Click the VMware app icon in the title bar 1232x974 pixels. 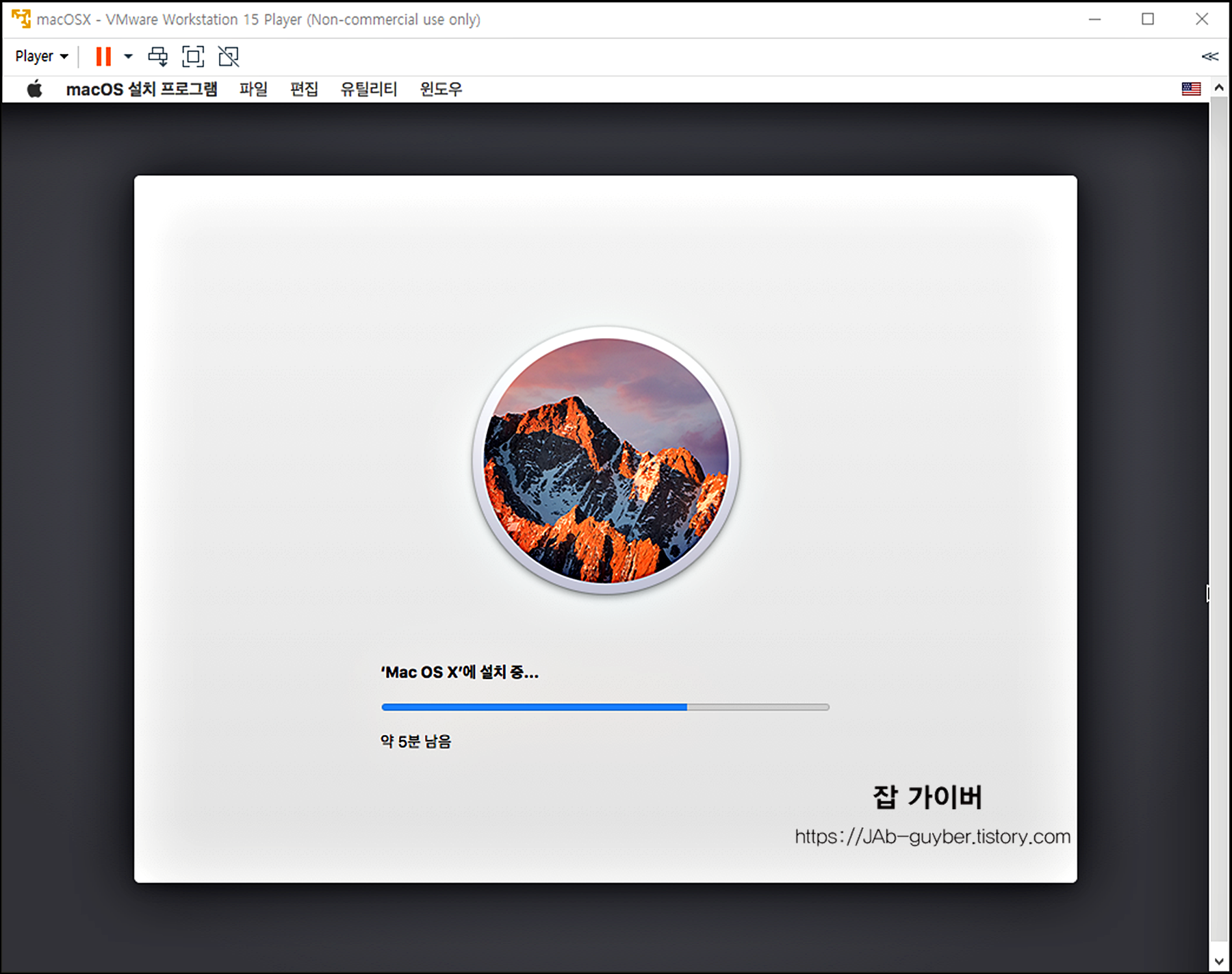[21, 18]
